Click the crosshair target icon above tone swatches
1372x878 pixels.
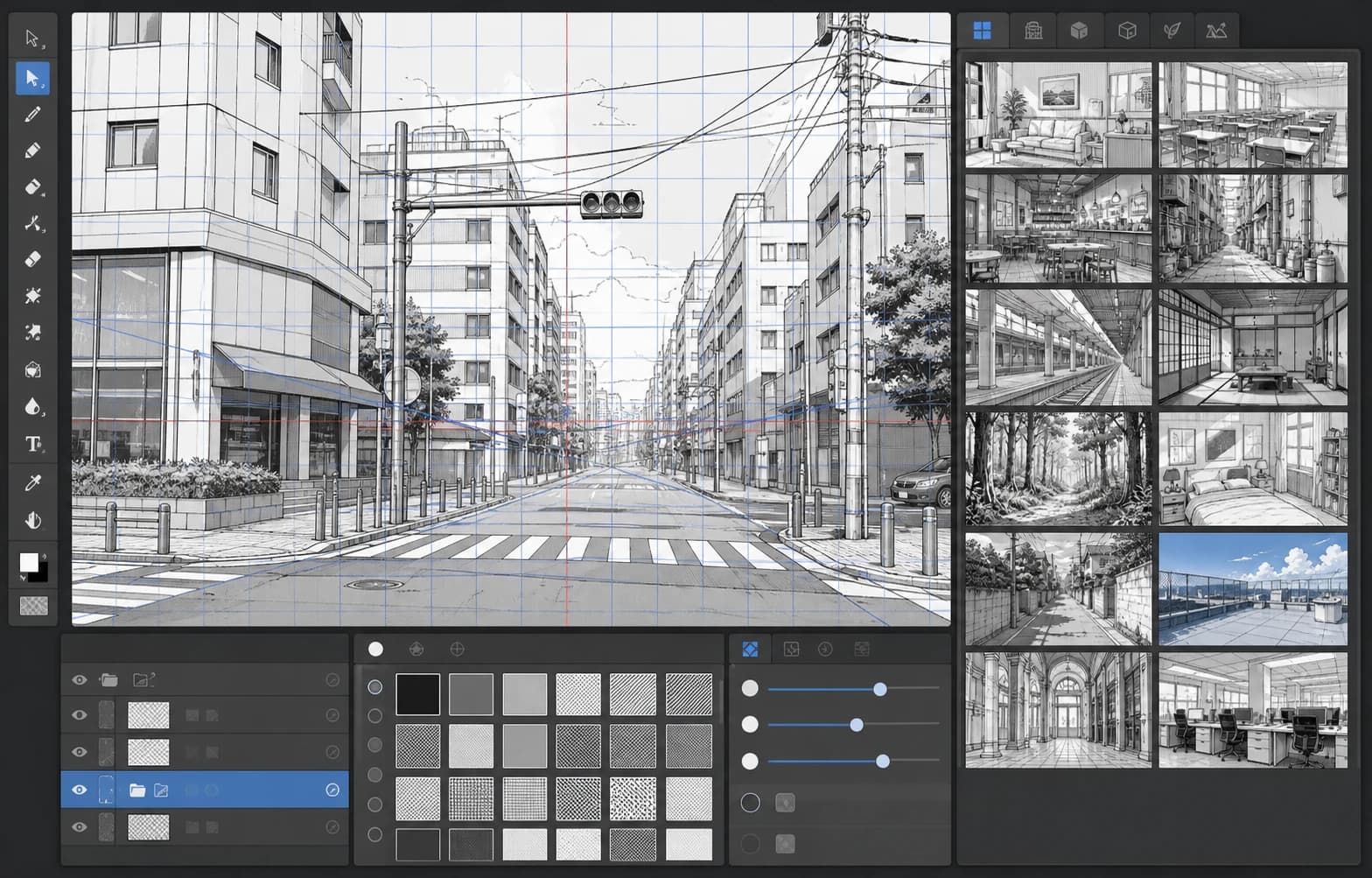click(457, 649)
